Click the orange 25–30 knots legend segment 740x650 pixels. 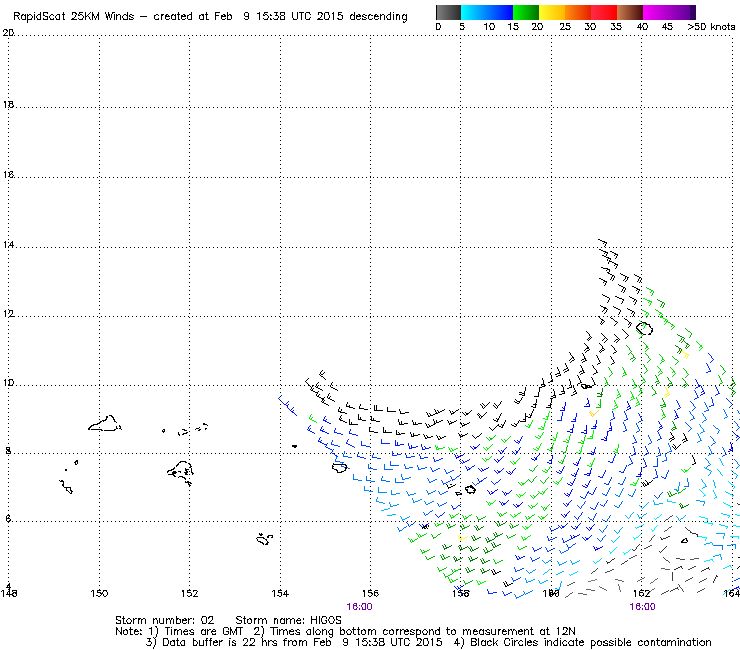578,12
